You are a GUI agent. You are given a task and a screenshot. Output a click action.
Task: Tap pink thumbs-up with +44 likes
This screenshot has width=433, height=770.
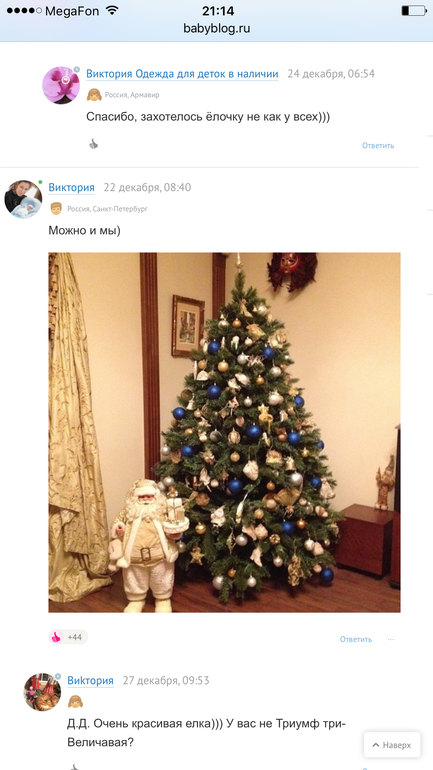(56, 637)
